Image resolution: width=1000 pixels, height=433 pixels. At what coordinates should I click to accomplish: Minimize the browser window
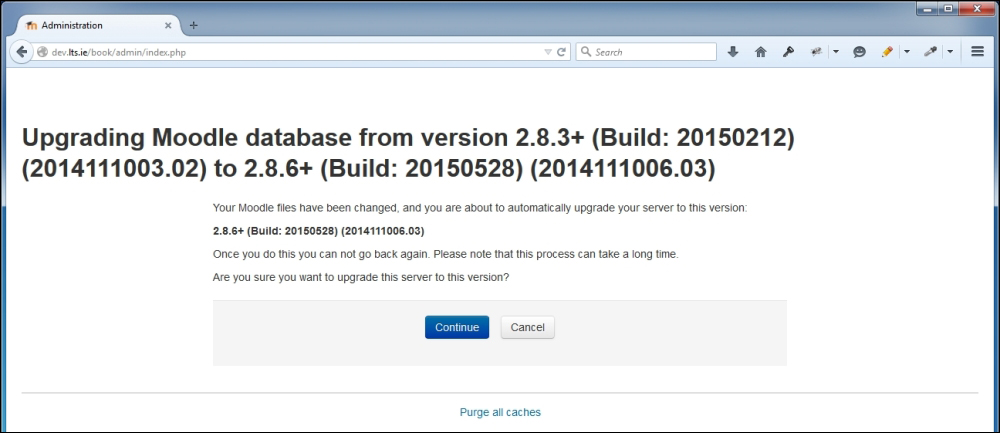(x=927, y=8)
